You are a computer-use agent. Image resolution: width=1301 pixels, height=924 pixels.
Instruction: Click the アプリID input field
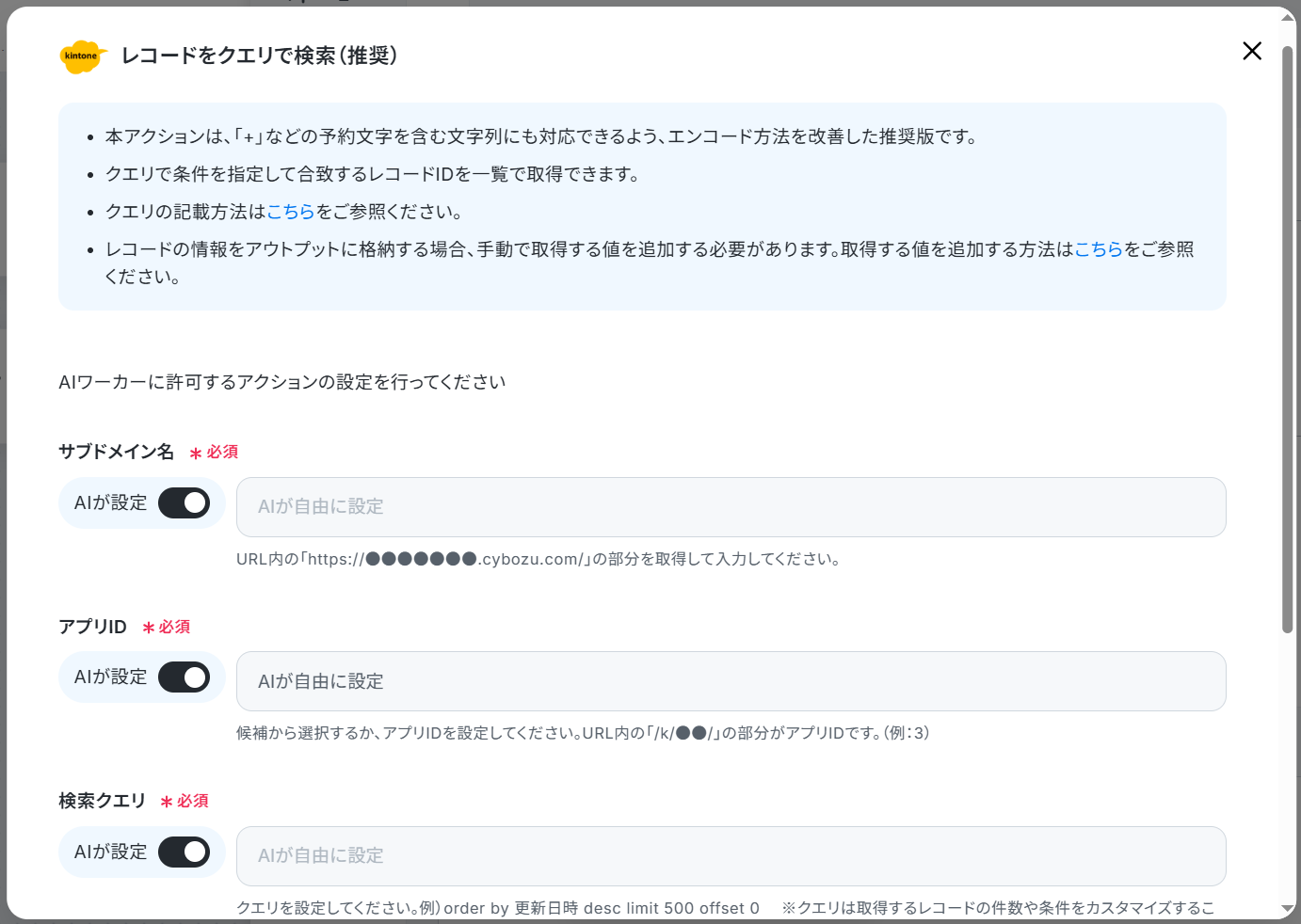731,681
